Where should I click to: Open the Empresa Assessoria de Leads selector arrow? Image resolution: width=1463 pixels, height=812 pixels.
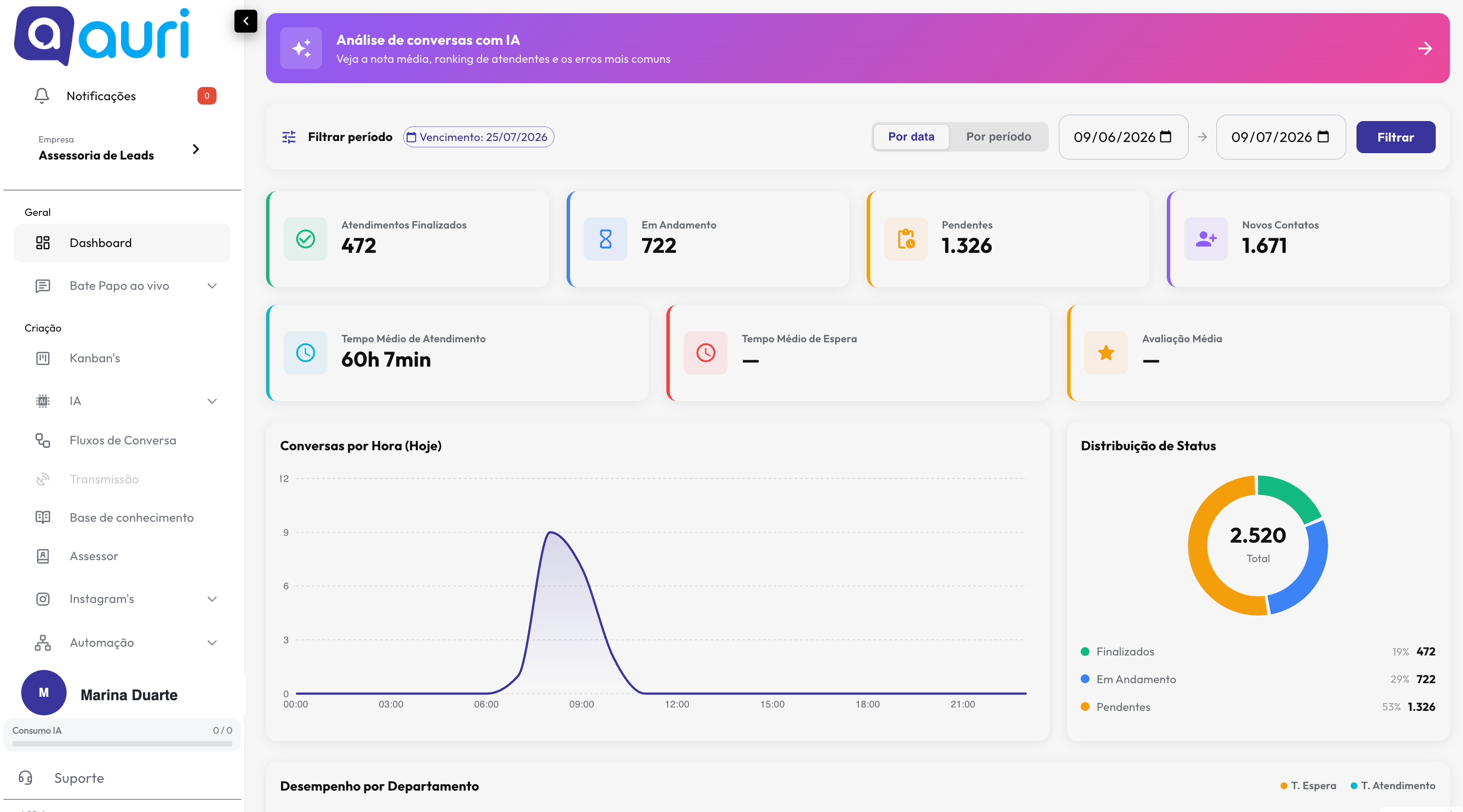[196, 149]
